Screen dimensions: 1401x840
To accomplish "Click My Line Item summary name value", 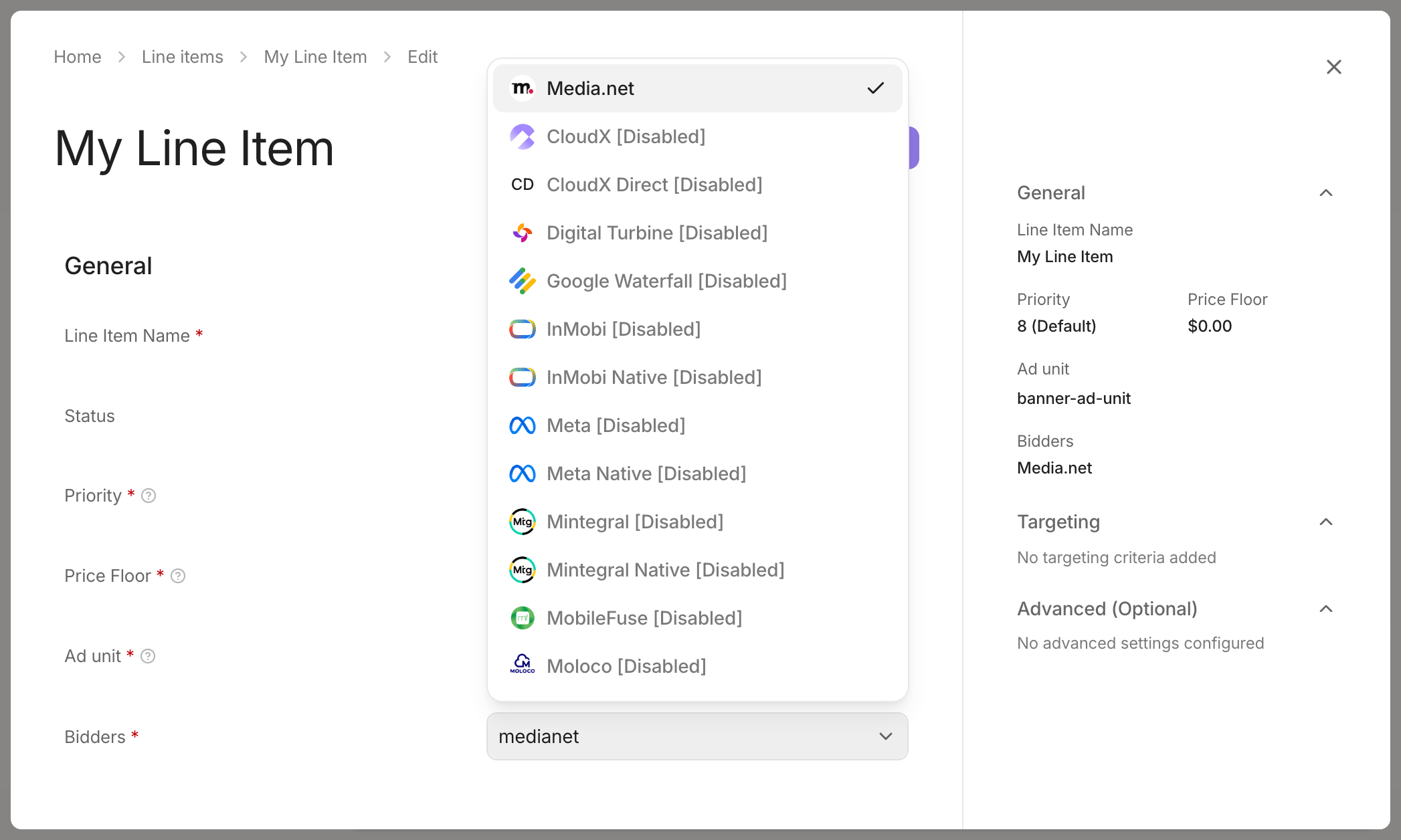I will point(1065,257).
